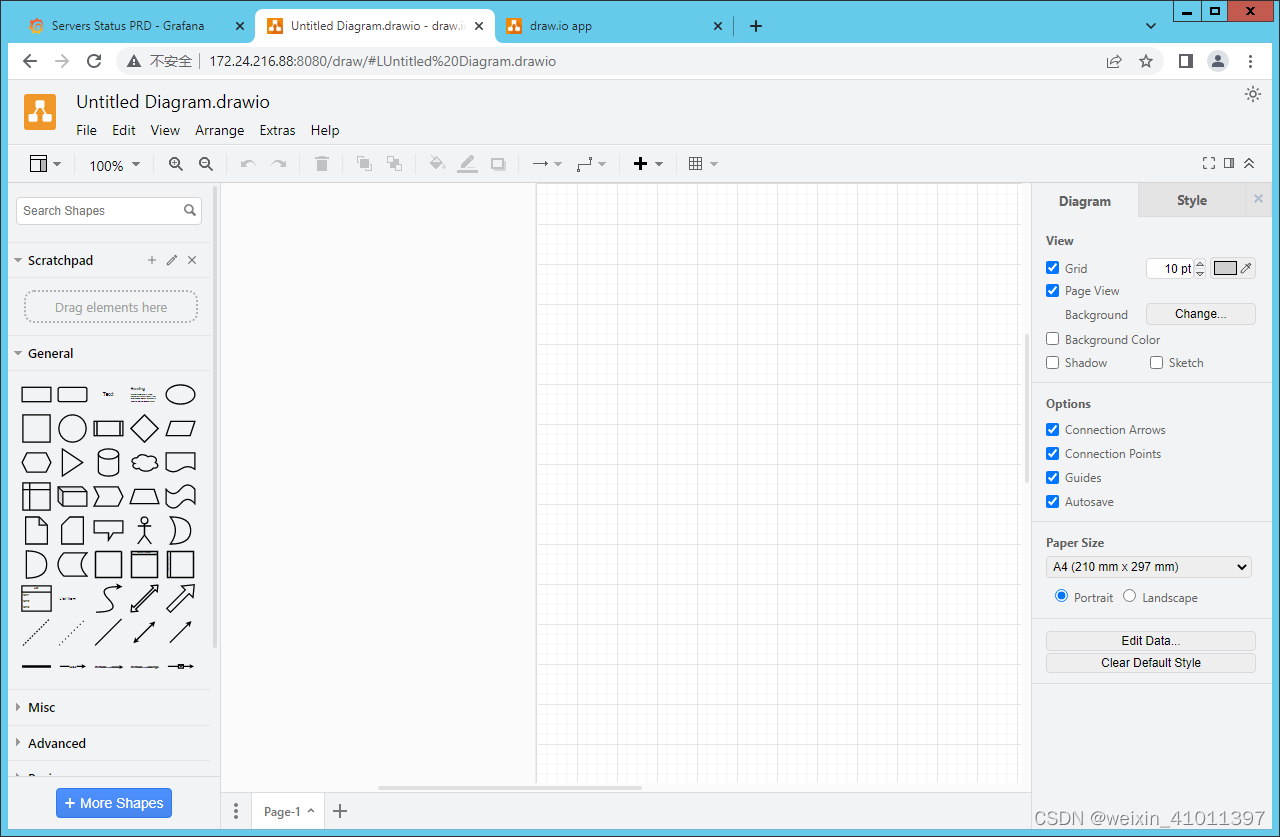Click the Delete trash icon
This screenshot has width=1280, height=837.
coord(321,163)
